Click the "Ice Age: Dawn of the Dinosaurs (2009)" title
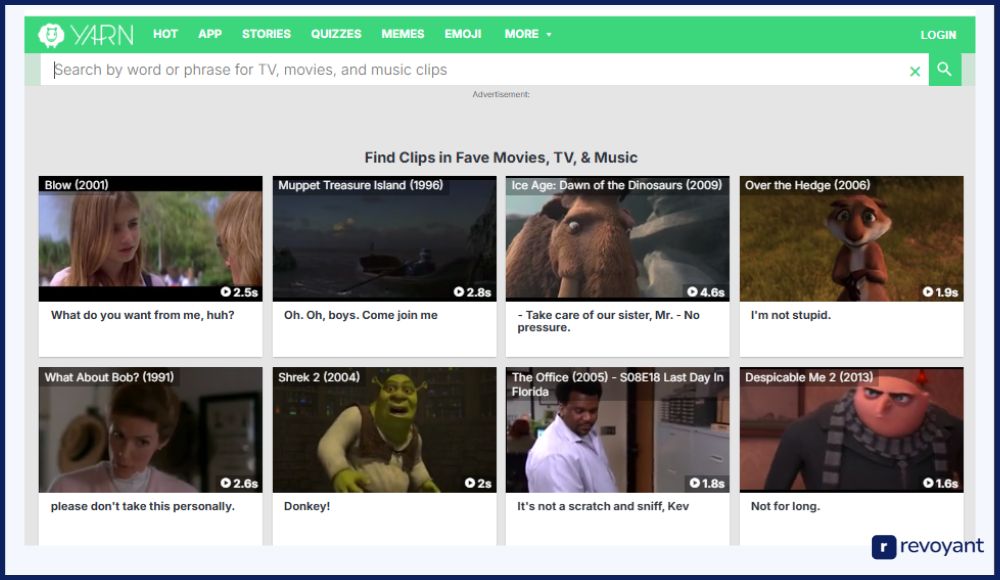 coord(617,185)
